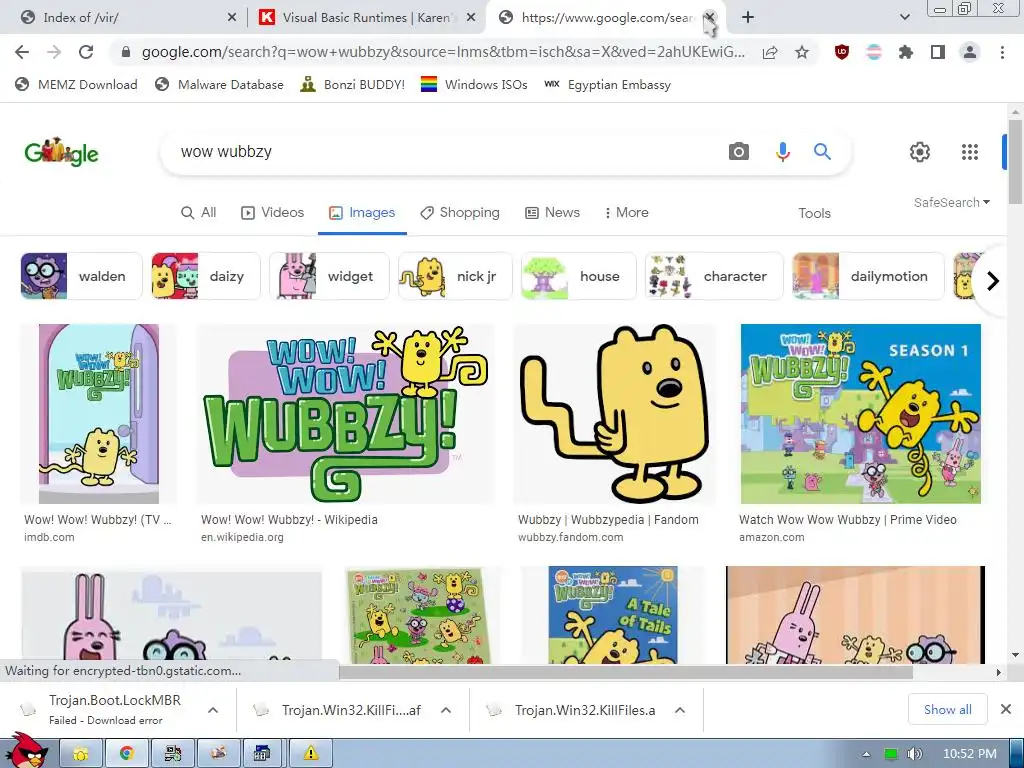This screenshot has height=768, width=1024.
Task: Click the wow wubbzy search field
Action: 444,152
